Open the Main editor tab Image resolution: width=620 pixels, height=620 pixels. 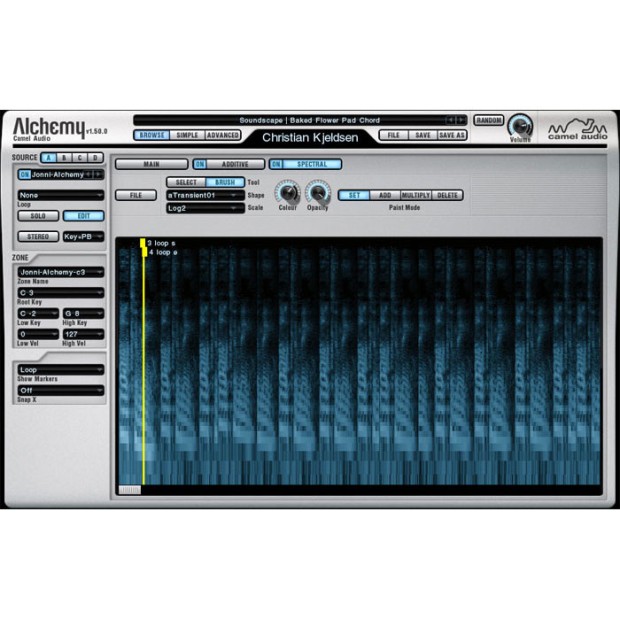point(151,164)
